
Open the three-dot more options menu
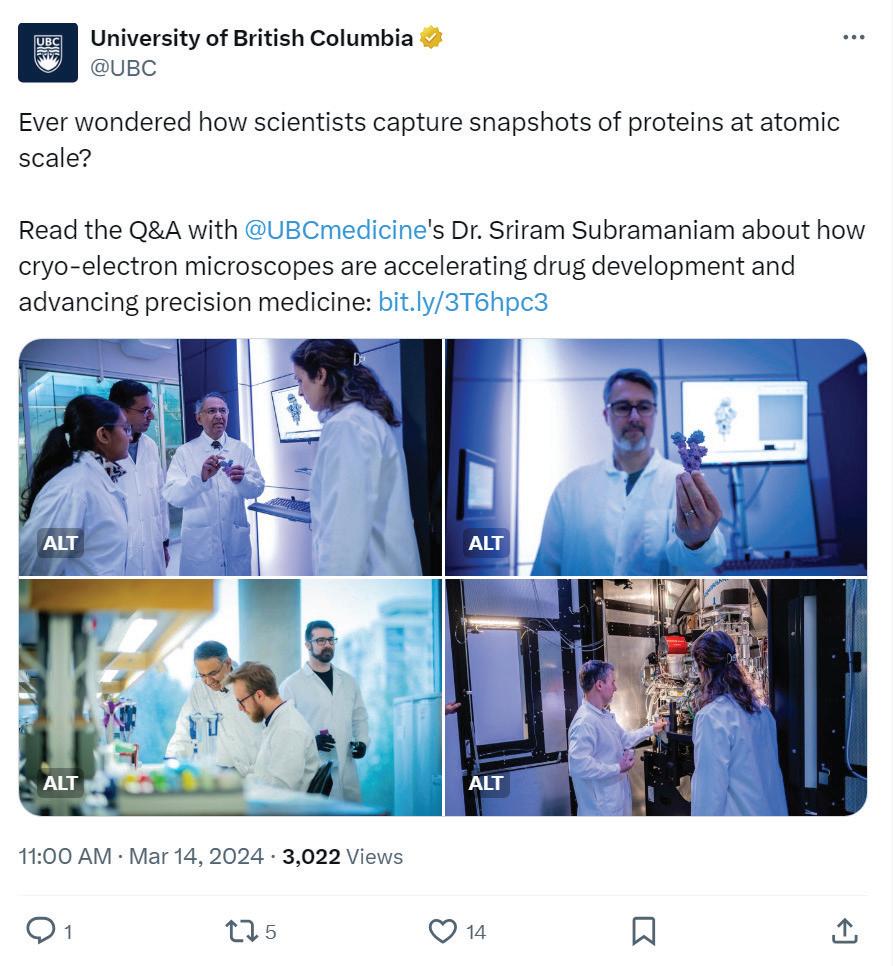[x=854, y=38]
